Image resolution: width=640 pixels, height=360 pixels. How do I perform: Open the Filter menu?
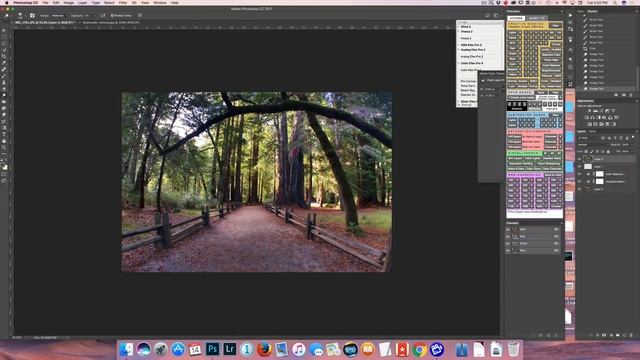[122, 2]
